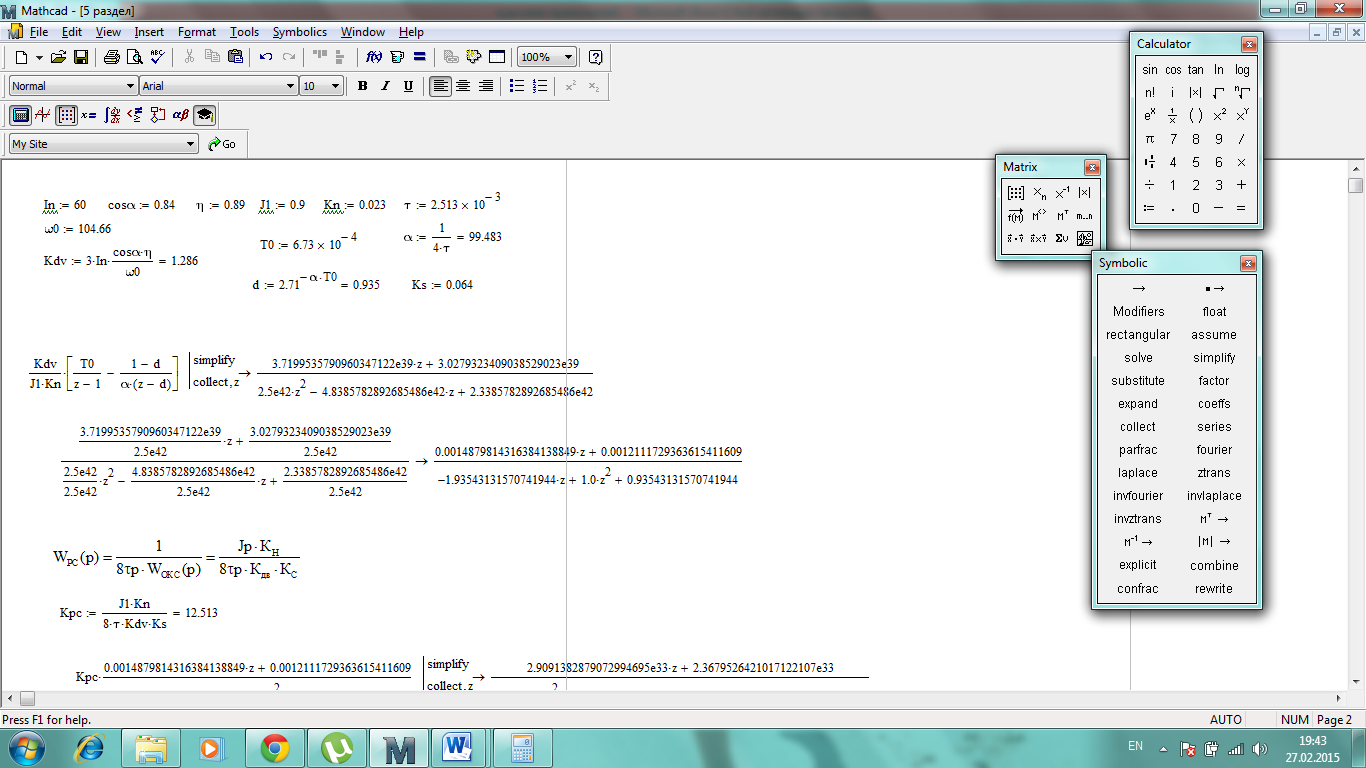Insert matrix transpose from Matrix palette
This screenshot has width=1366, height=768.
pos(1063,216)
